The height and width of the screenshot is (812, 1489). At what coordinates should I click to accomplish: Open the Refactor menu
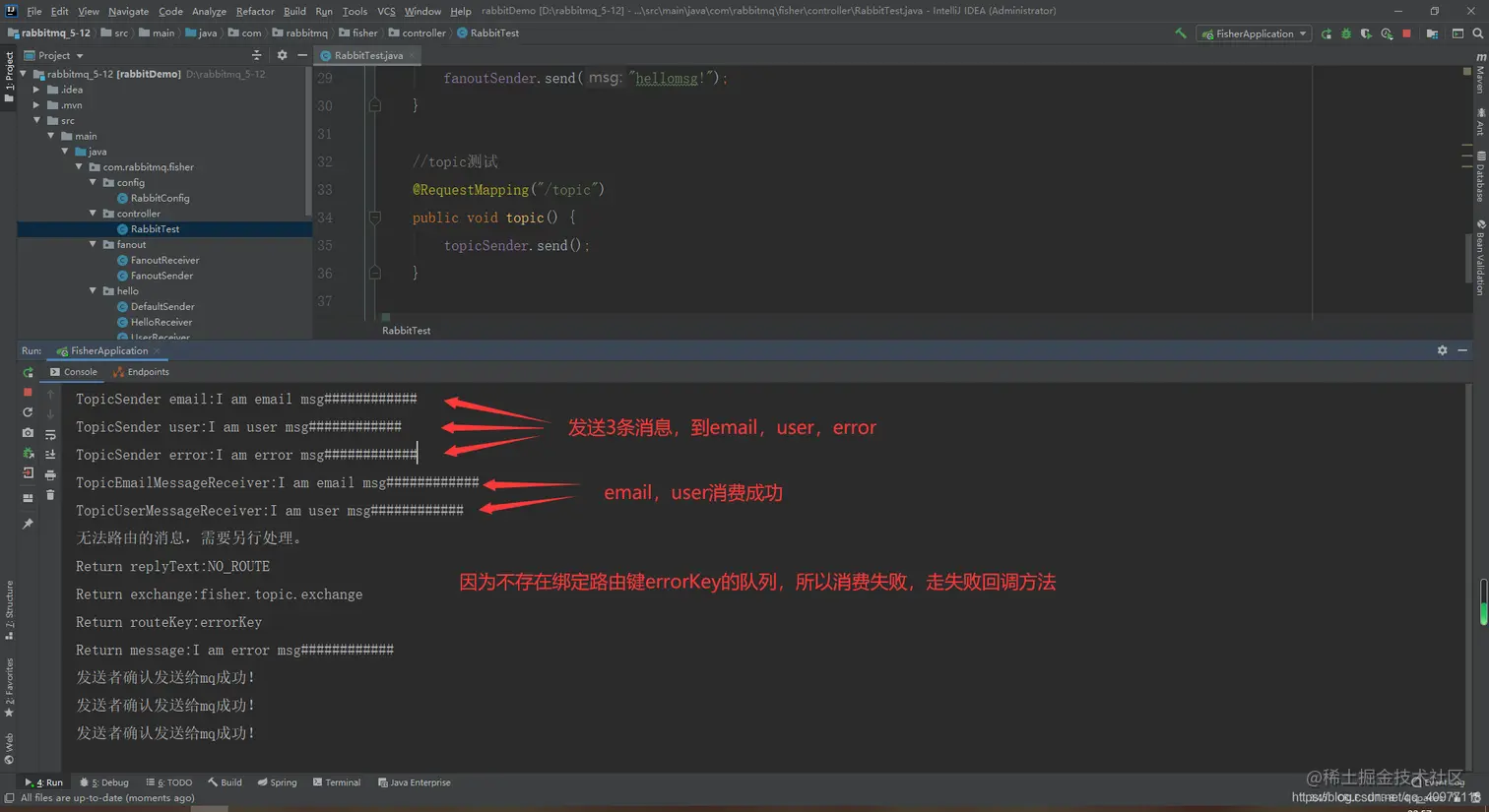coord(255,11)
